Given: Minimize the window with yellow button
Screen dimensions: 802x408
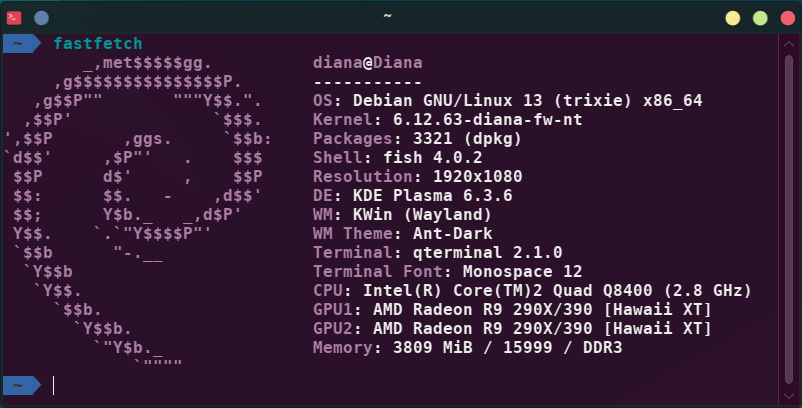Looking at the screenshot, I should [x=732, y=18].
